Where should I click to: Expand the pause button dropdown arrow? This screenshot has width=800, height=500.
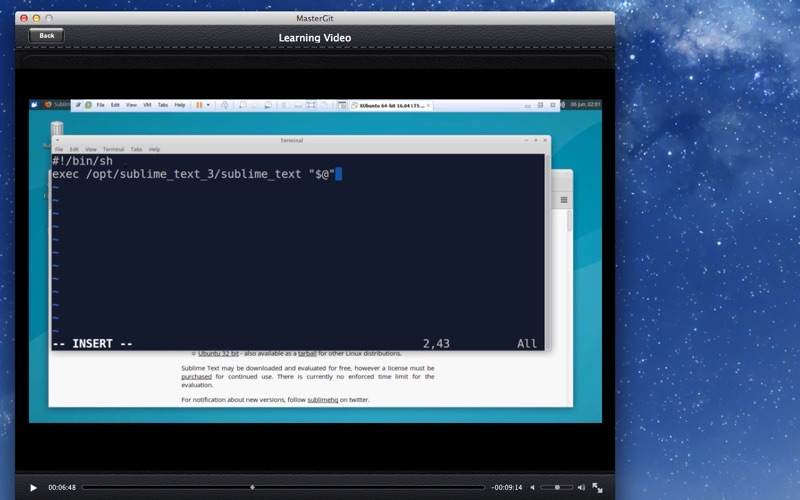[208, 105]
